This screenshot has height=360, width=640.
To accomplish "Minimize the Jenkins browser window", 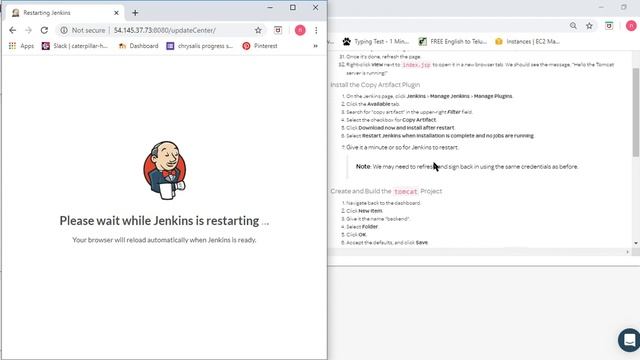I will coord(270,7).
